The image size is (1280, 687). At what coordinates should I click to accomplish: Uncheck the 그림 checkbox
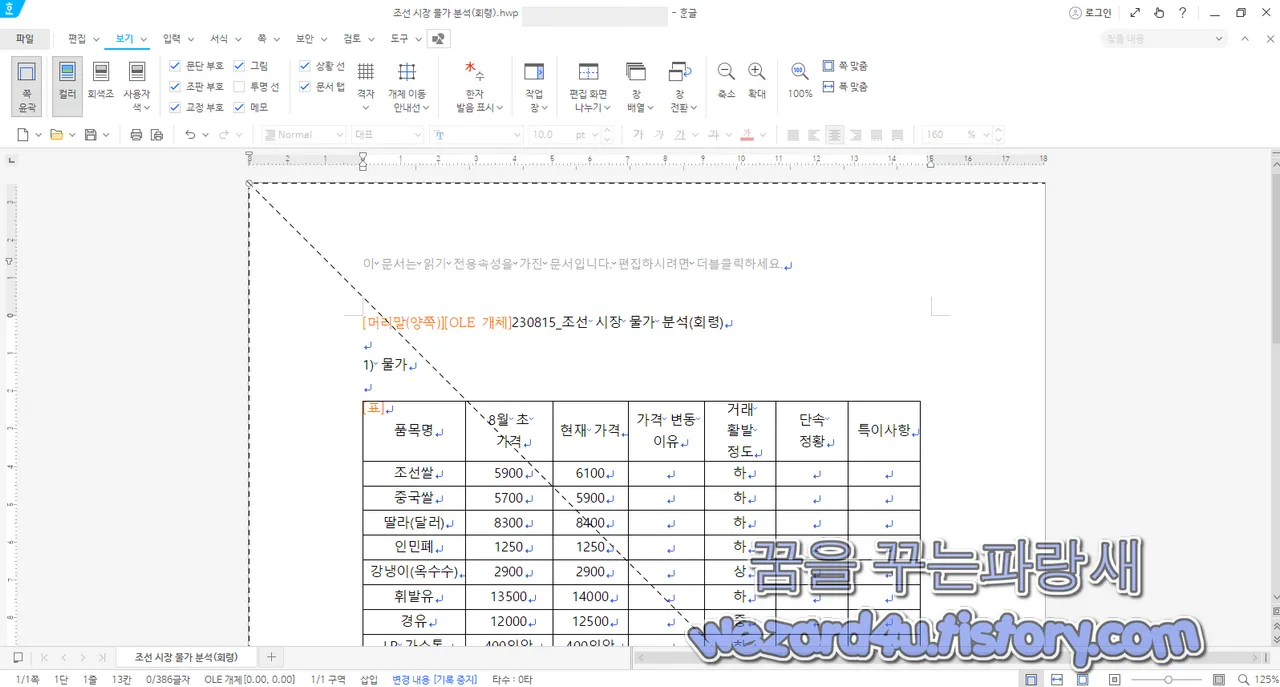pyautogui.click(x=239, y=66)
